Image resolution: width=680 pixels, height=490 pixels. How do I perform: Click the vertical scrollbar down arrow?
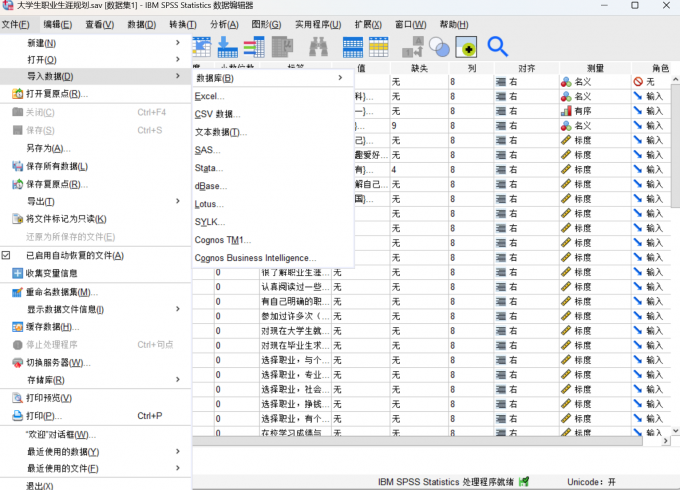pyautogui.click(x=675, y=431)
